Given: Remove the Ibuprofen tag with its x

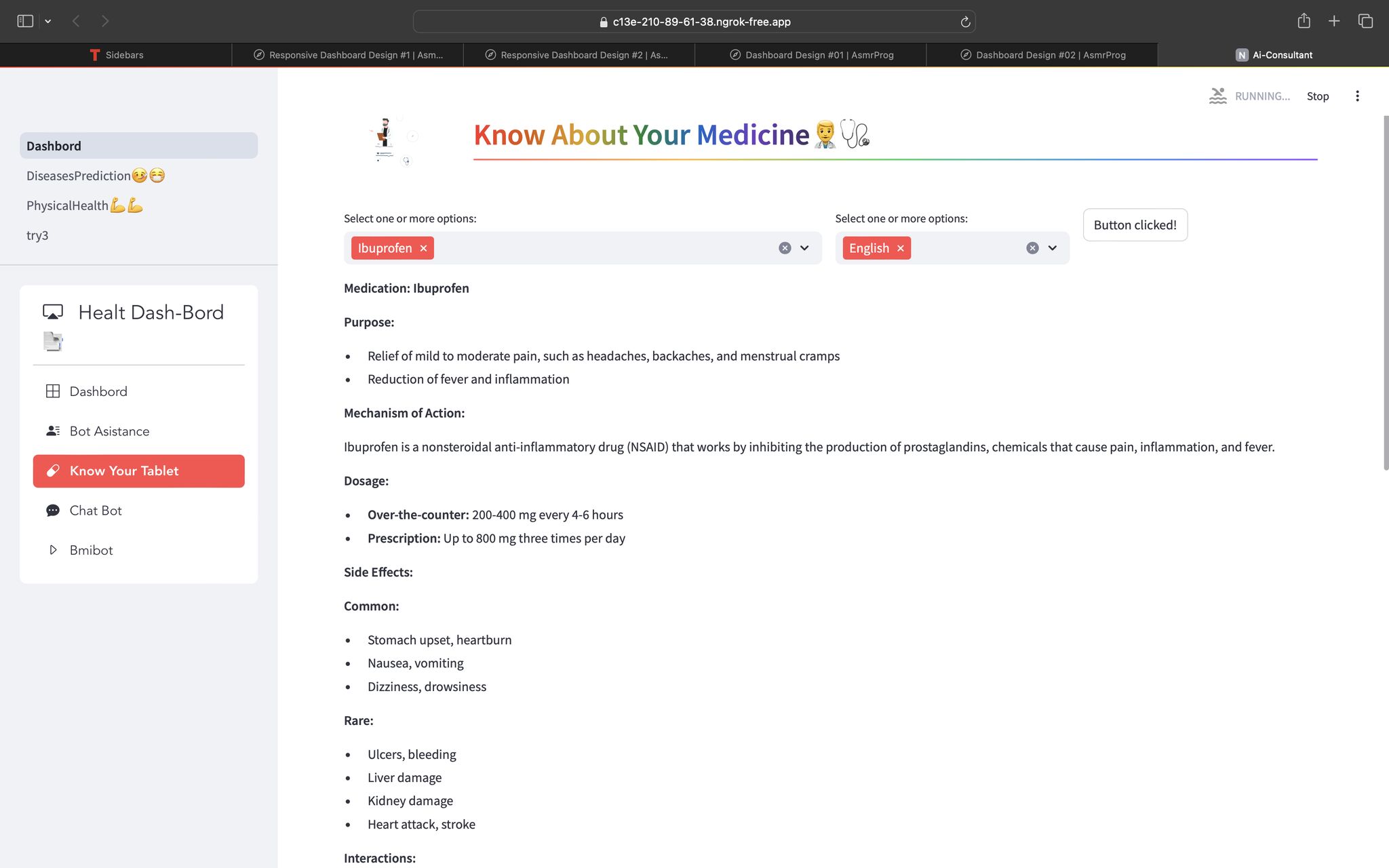Looking at the screenshot, I should pyautogui.click(x=423, y=248).
